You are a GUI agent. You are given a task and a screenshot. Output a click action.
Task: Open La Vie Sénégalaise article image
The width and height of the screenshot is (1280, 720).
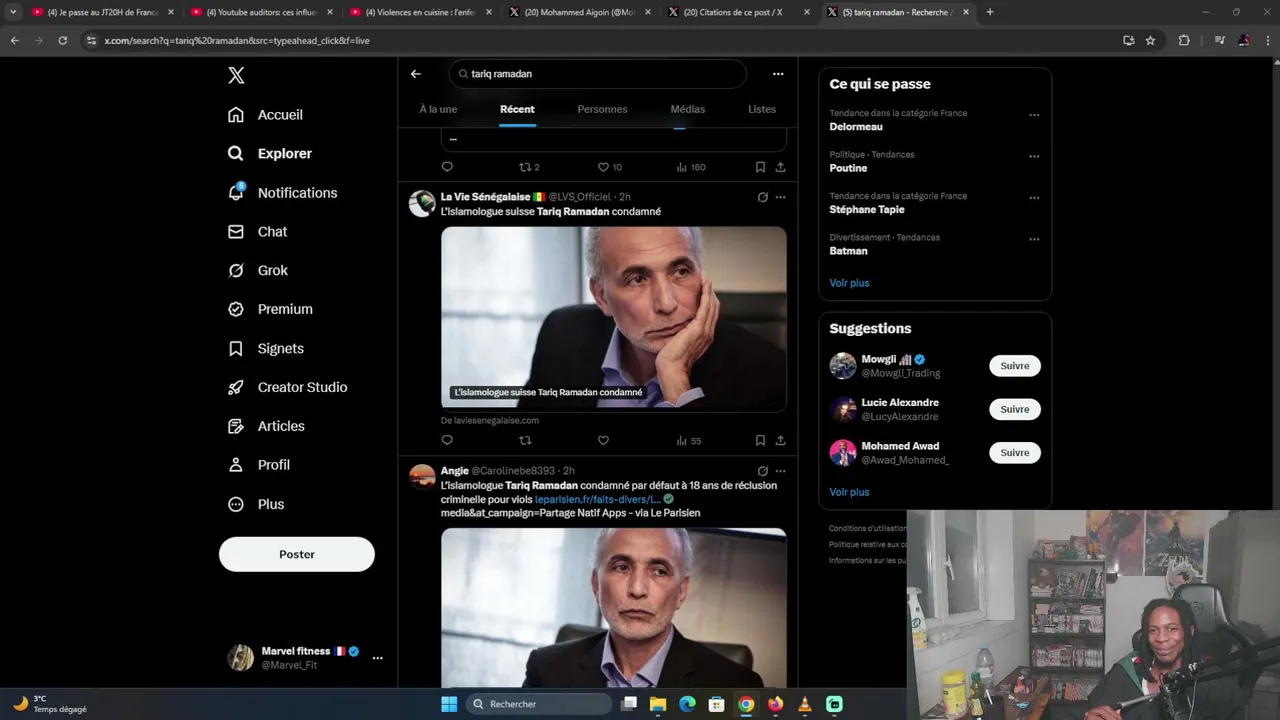613,319
